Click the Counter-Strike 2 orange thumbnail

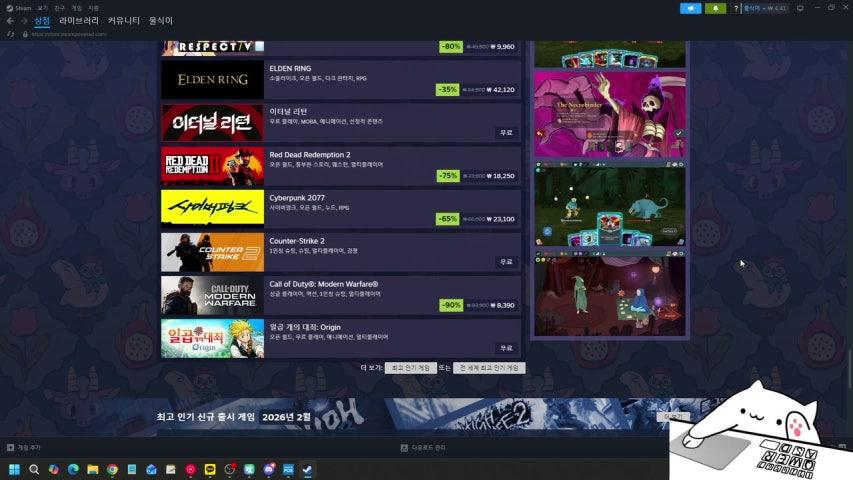coord(213,252)
